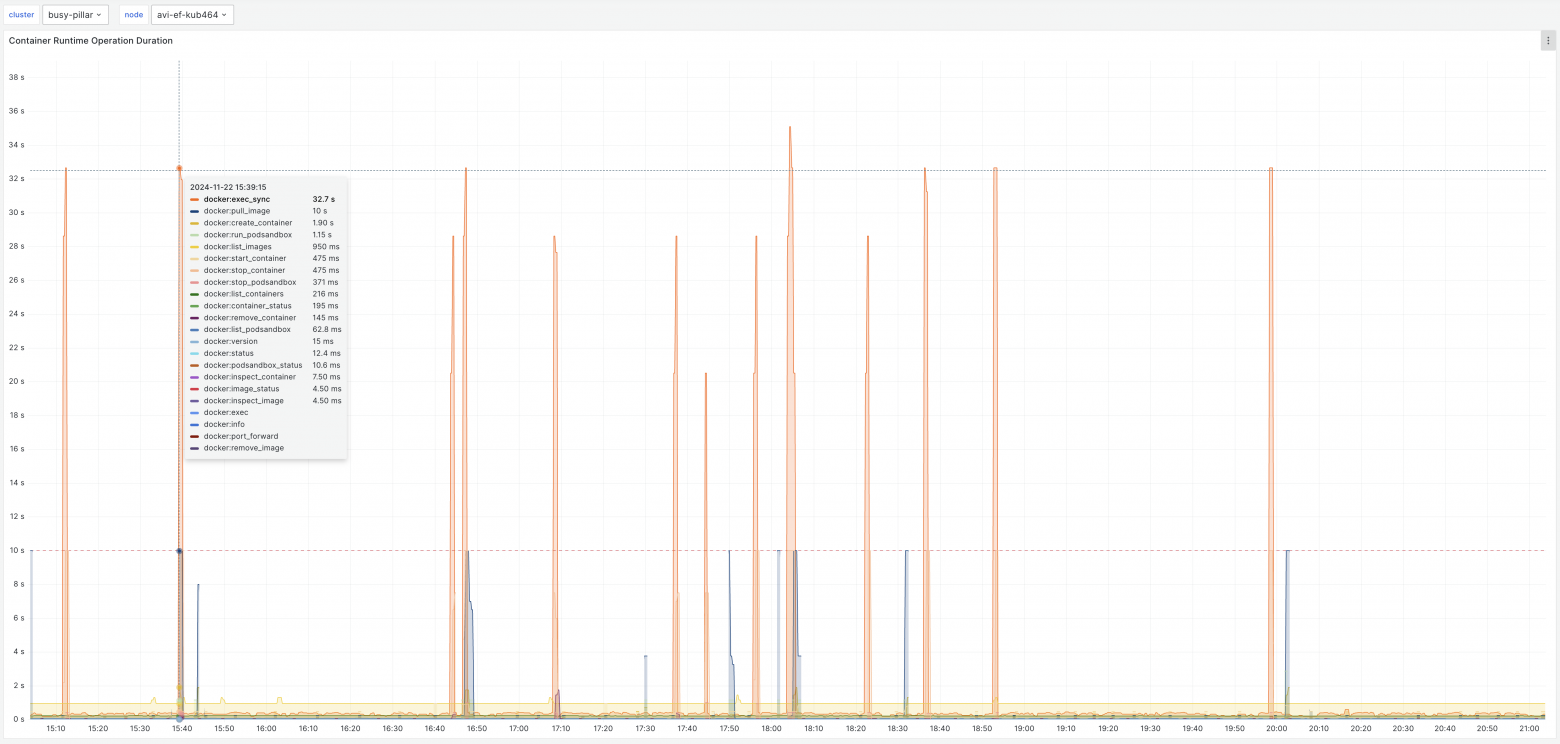Image resolution: width=1560 pixels, height=744 pixels.
Task: Click the docker:pull_image tooltip label
Action: pos(237,211)
